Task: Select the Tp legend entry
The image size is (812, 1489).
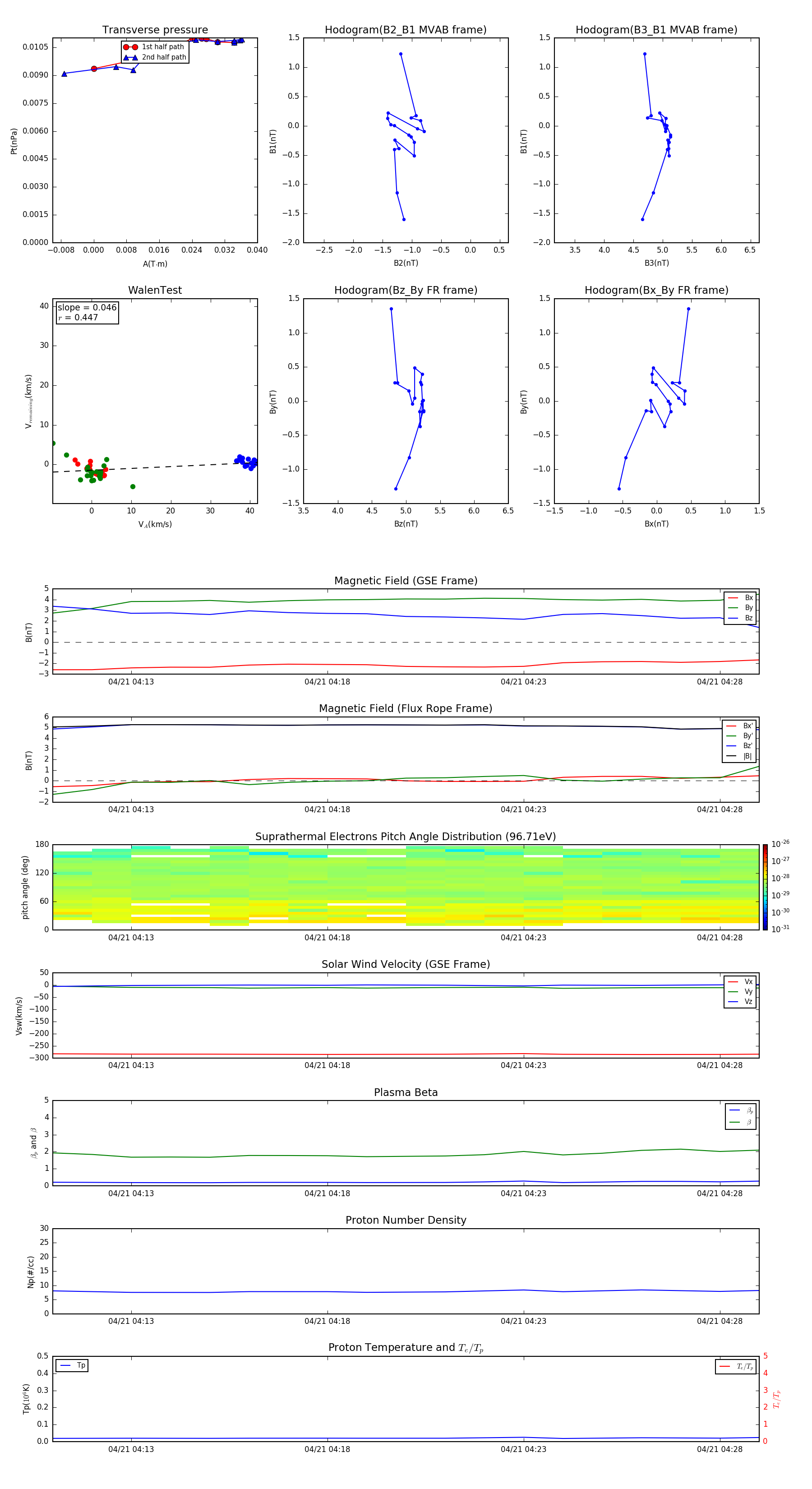Action: (x=73, y=1366)
